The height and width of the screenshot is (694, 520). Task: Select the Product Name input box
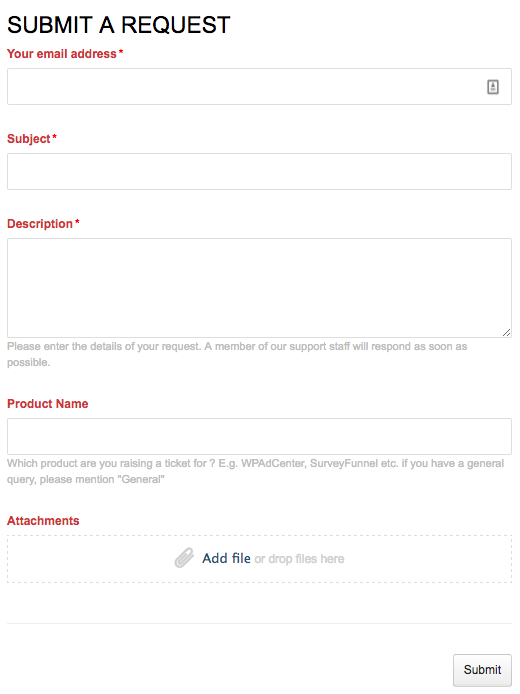pyautogui.click(x=259, y=436)
